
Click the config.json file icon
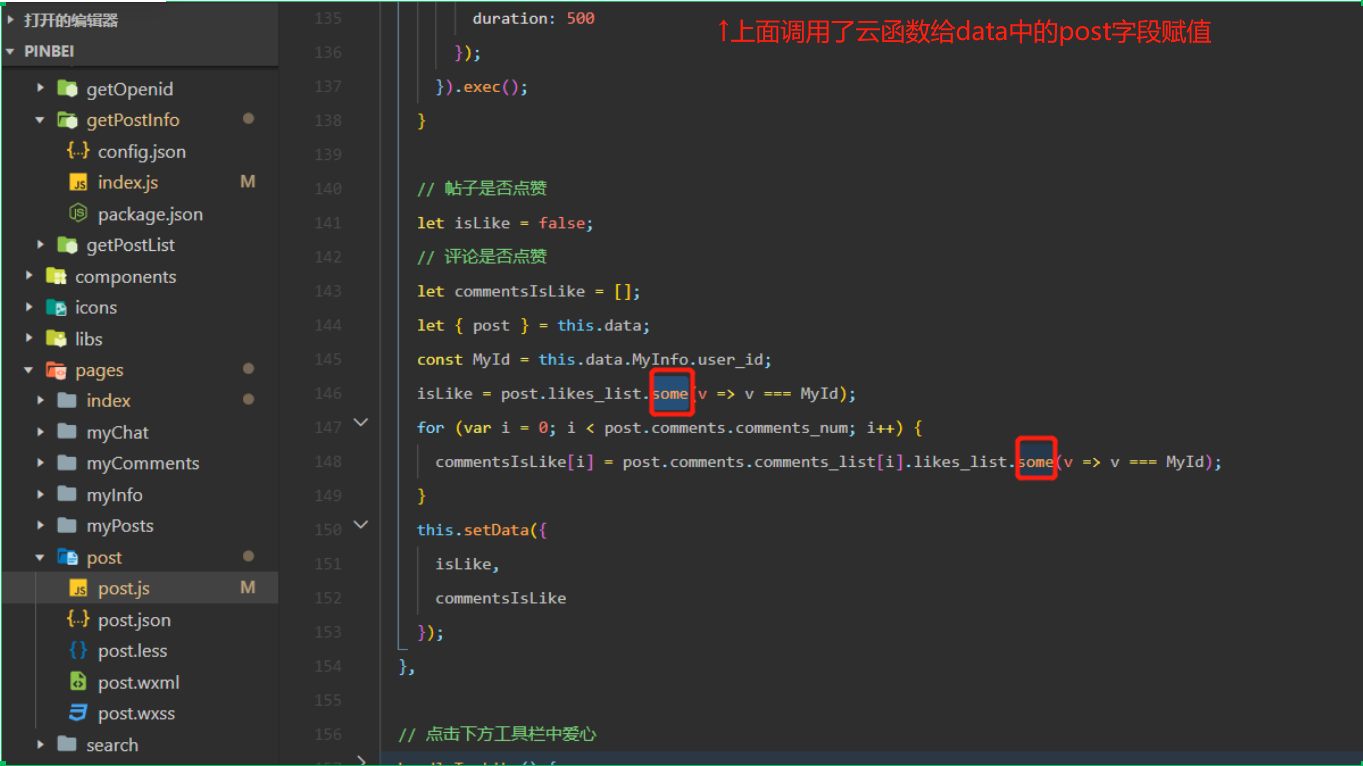78,151
